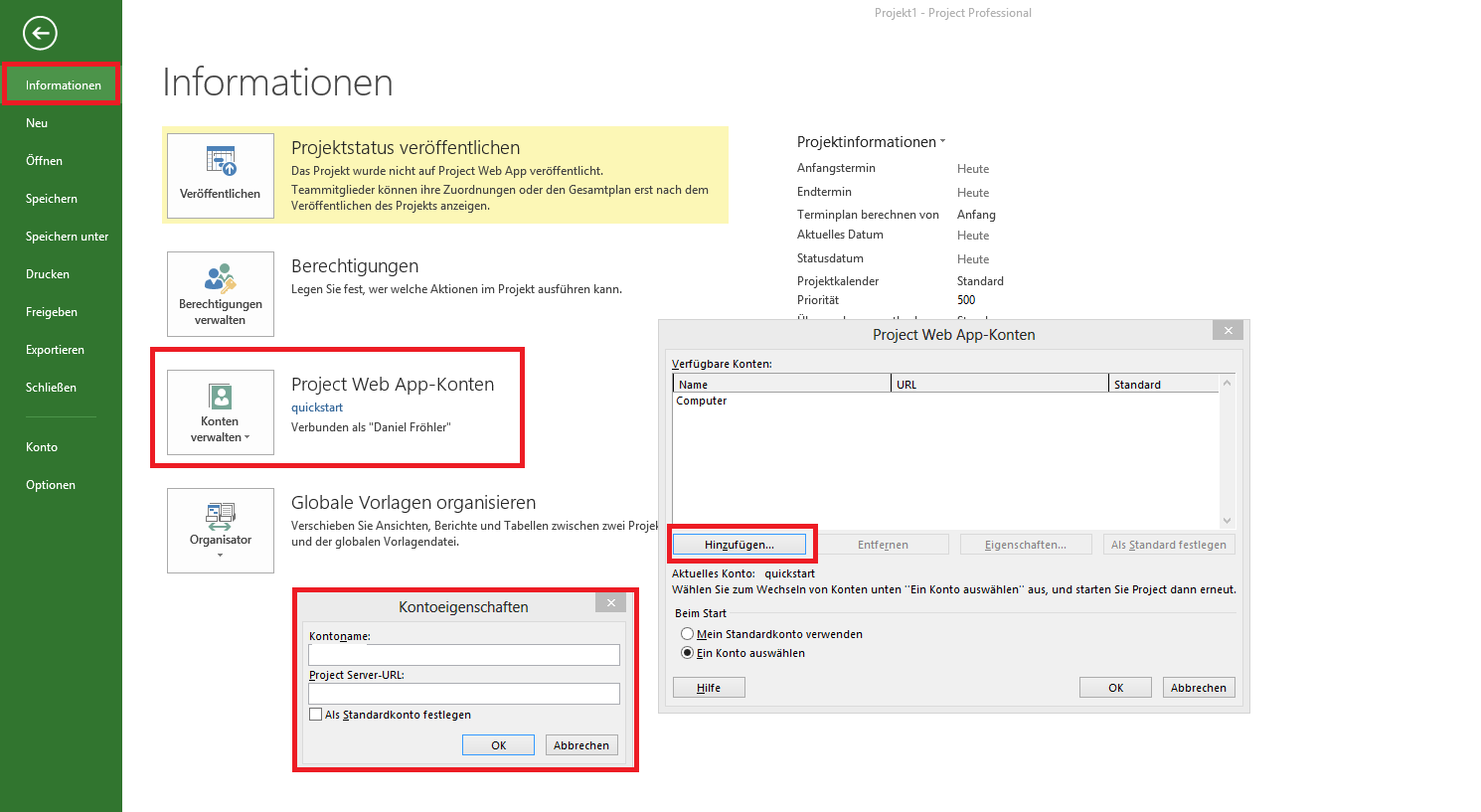Viewport: 1481px width, 812px height.
Task: Click Abbrechen in Kontoeigenschaften dialog
Action: 581,745
